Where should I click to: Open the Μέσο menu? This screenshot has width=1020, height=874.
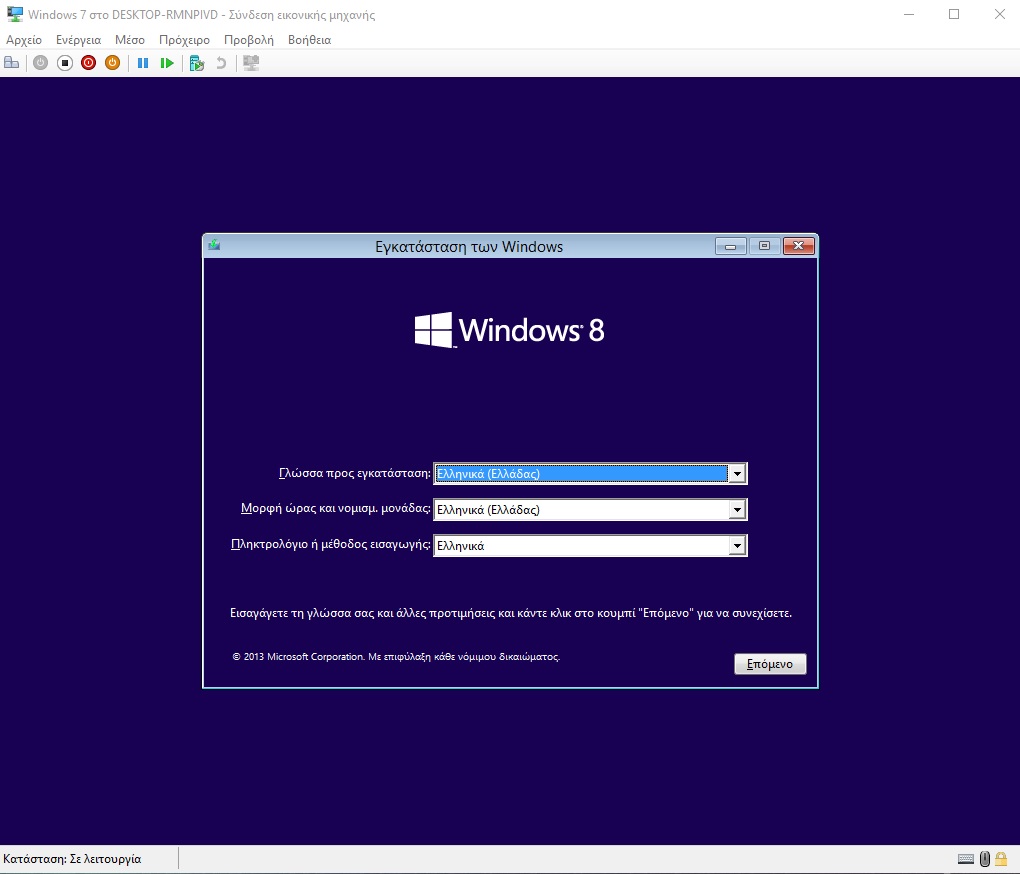(x=130, y=40)
